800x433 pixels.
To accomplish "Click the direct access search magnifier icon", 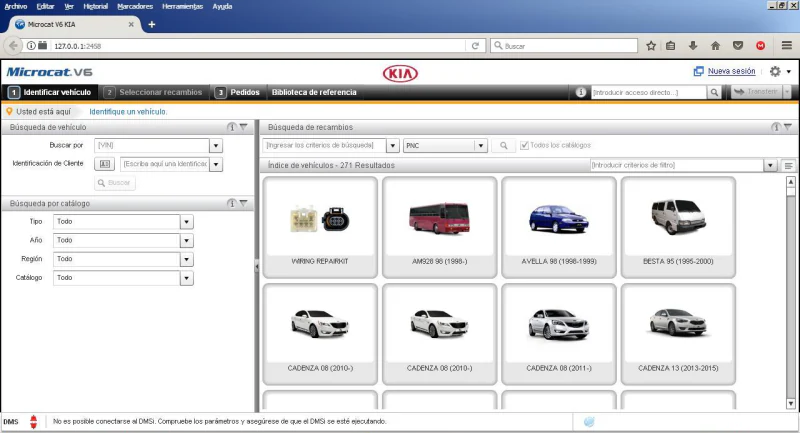I will click(x=714, y=92).
